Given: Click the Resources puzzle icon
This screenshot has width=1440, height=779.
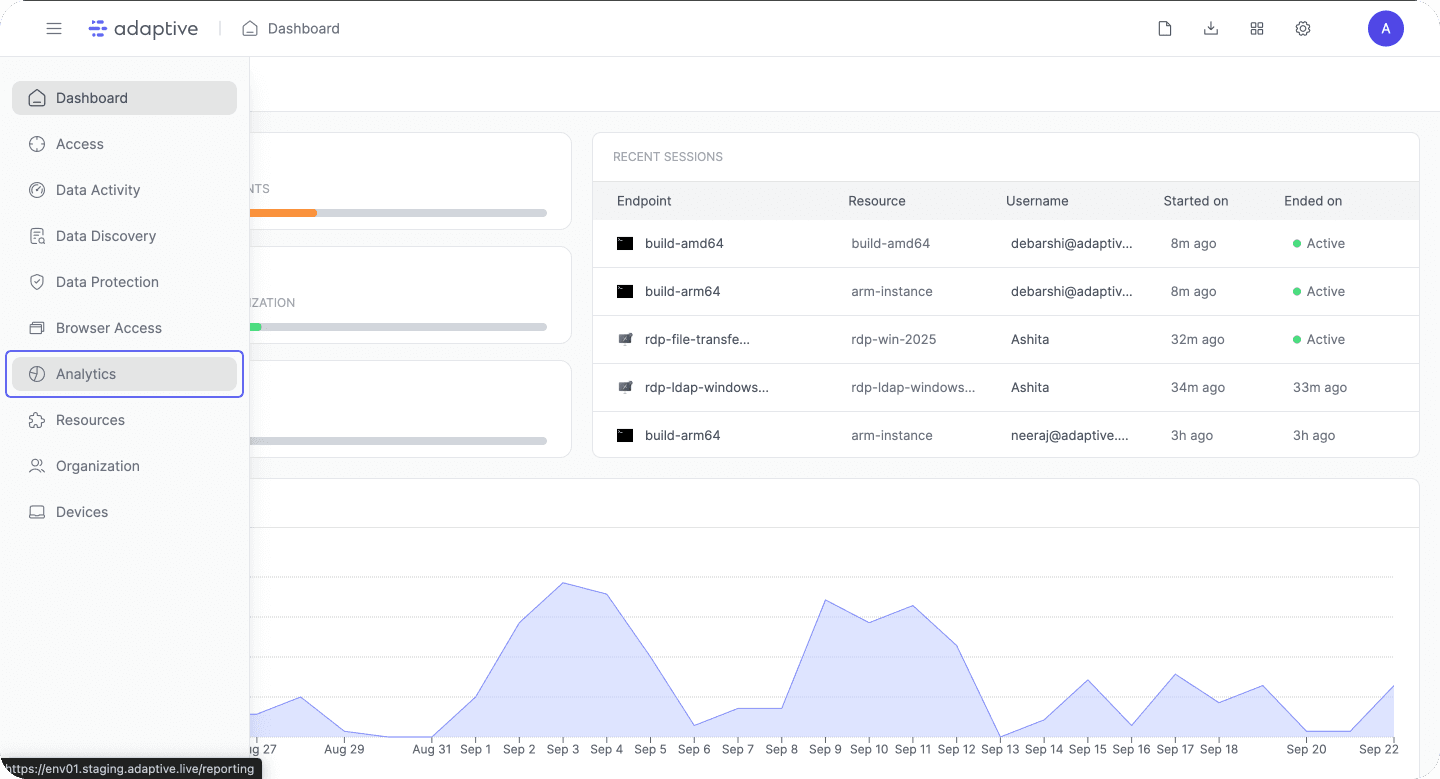Looking at the screenshot, I should coord(37,420).
